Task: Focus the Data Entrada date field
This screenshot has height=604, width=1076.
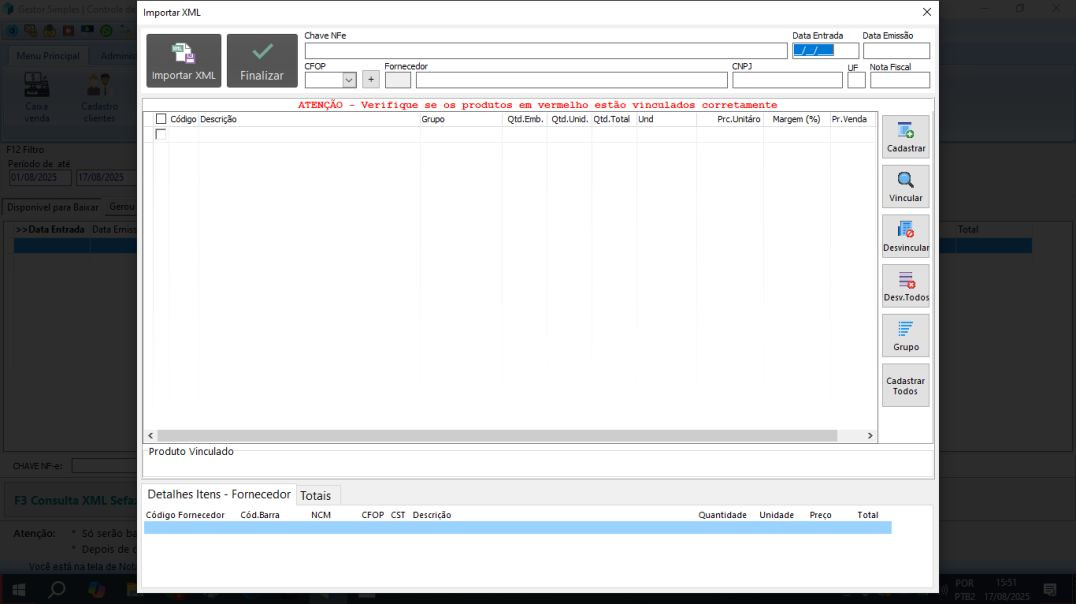Action: pyautogui.click(x=825, y=51)
